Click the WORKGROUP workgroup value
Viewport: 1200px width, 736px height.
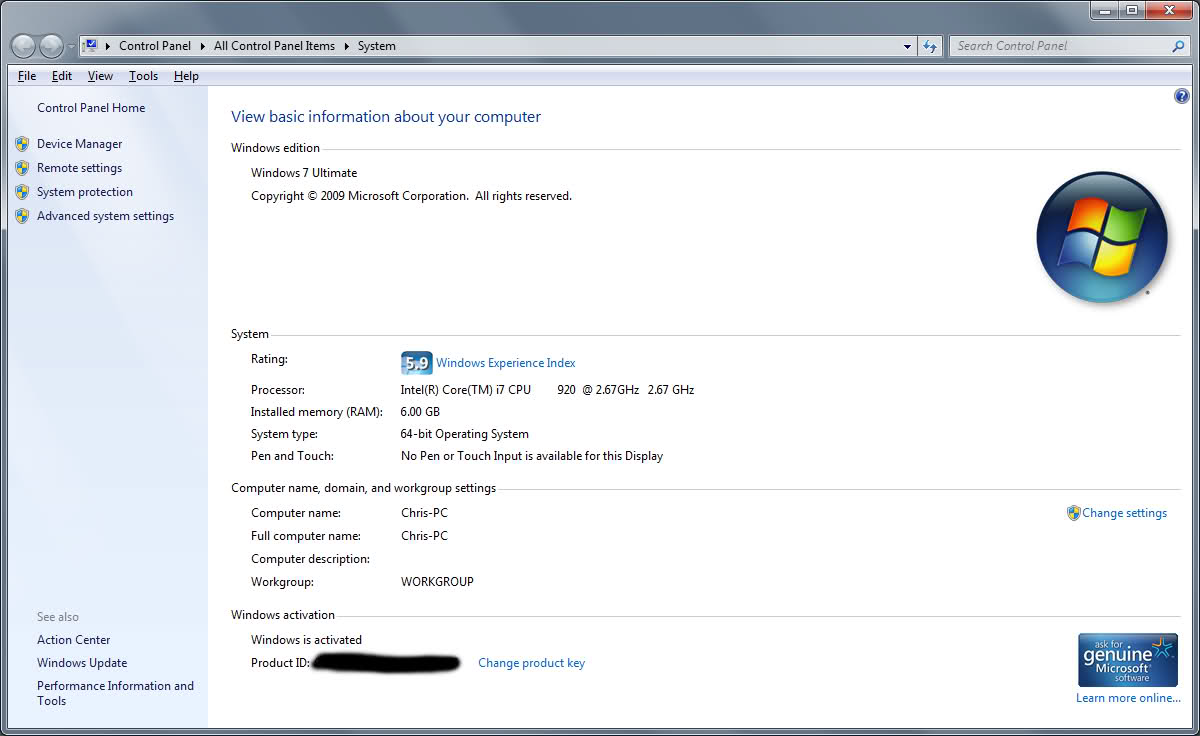pyautogui.click(x=437, y=582)
